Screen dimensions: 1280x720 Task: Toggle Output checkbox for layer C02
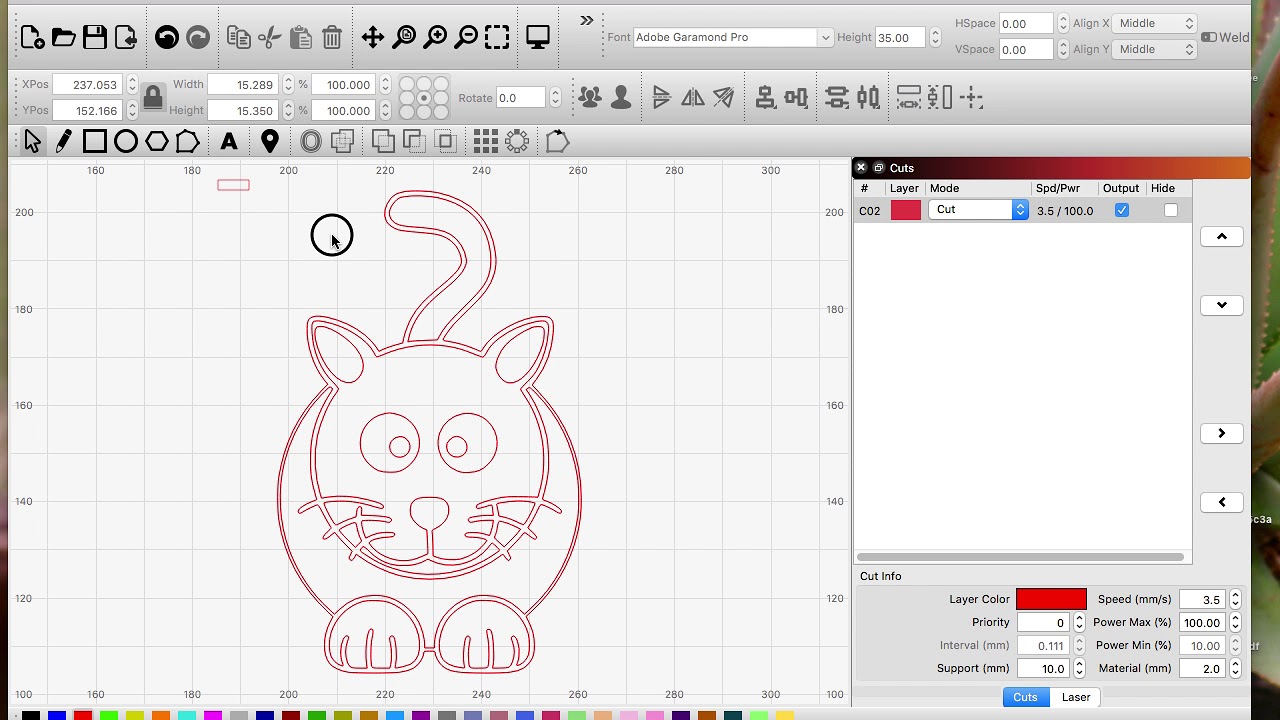(1122, 210)
